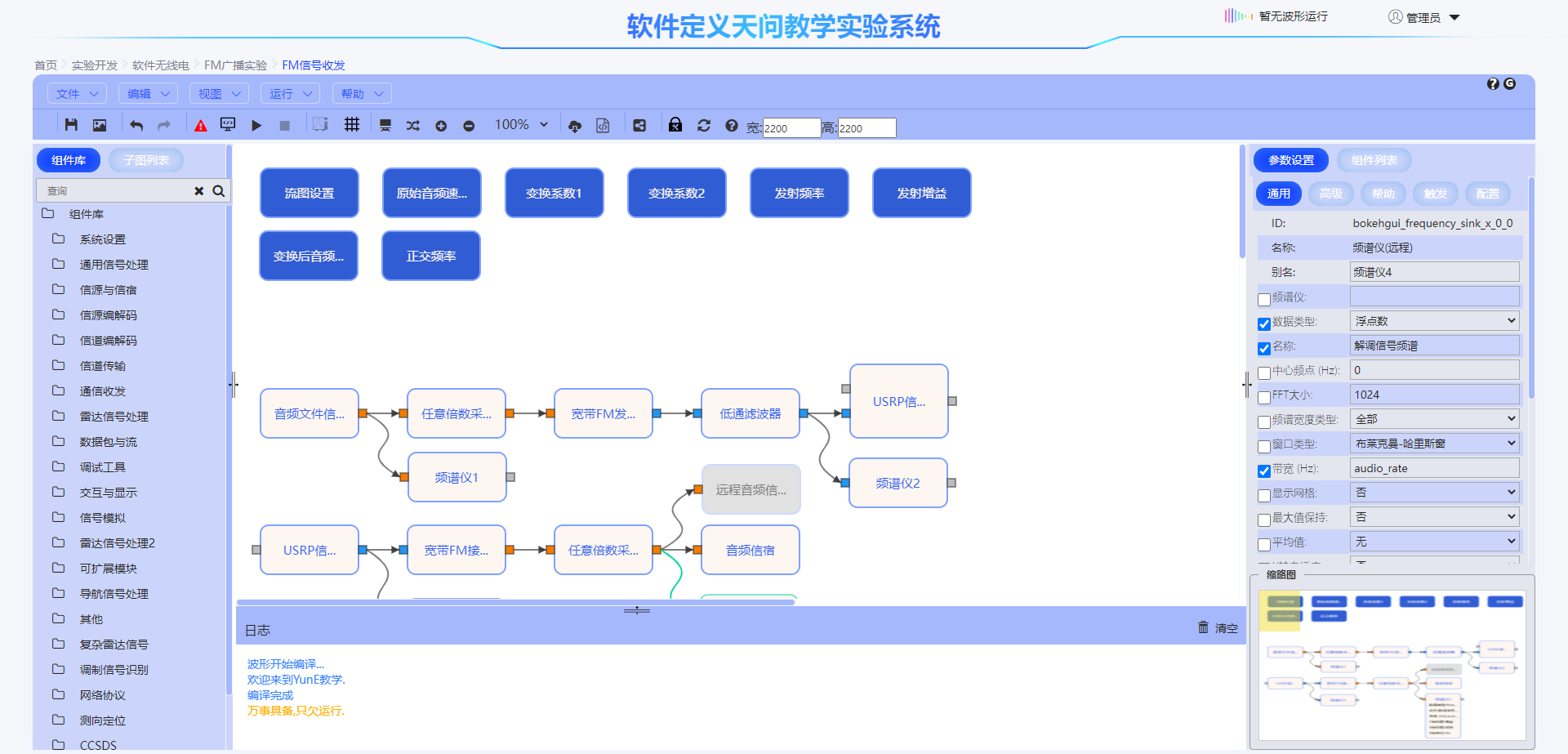Open the 最大值保持 dropdown
Image resolution: width=1568 pixels, height=754 pixels.
click(1435, 517)
